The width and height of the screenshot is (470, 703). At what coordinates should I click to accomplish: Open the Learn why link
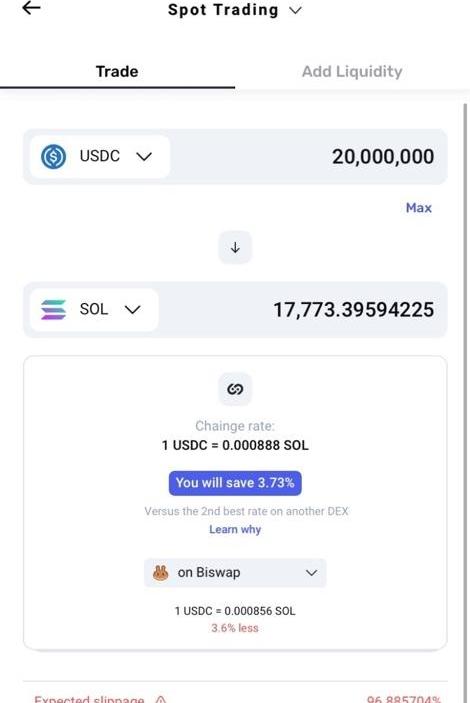tap(235, 529)
